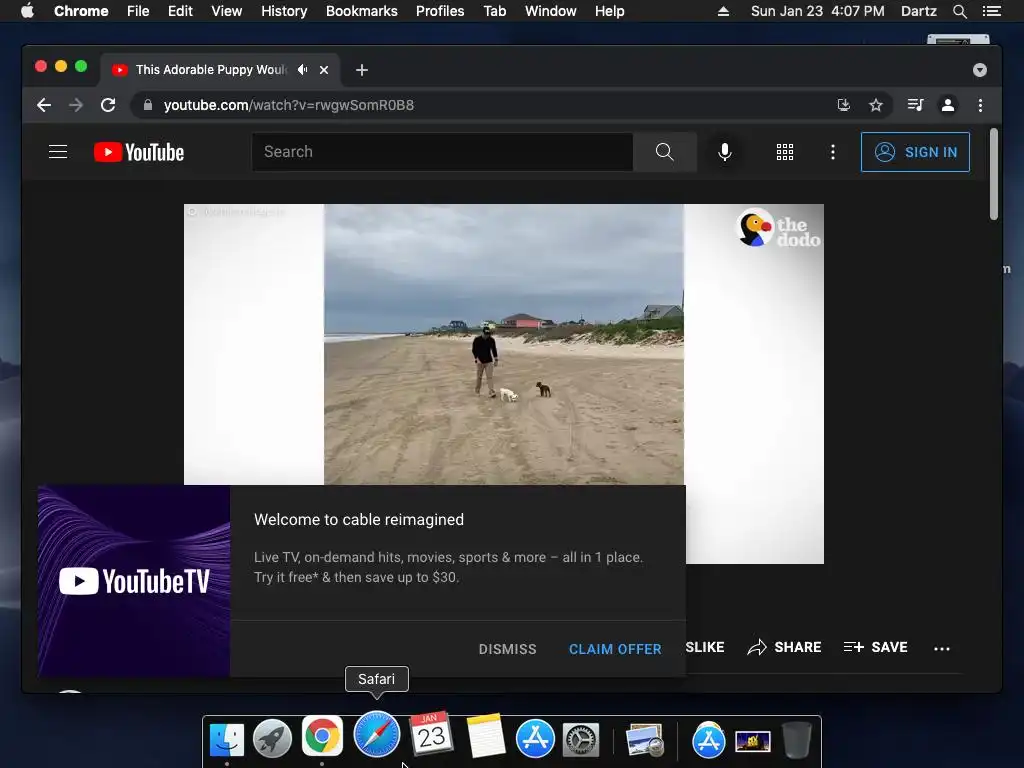
Task: Open YouTube settings three-dot menu
Action: coord(833,152)
